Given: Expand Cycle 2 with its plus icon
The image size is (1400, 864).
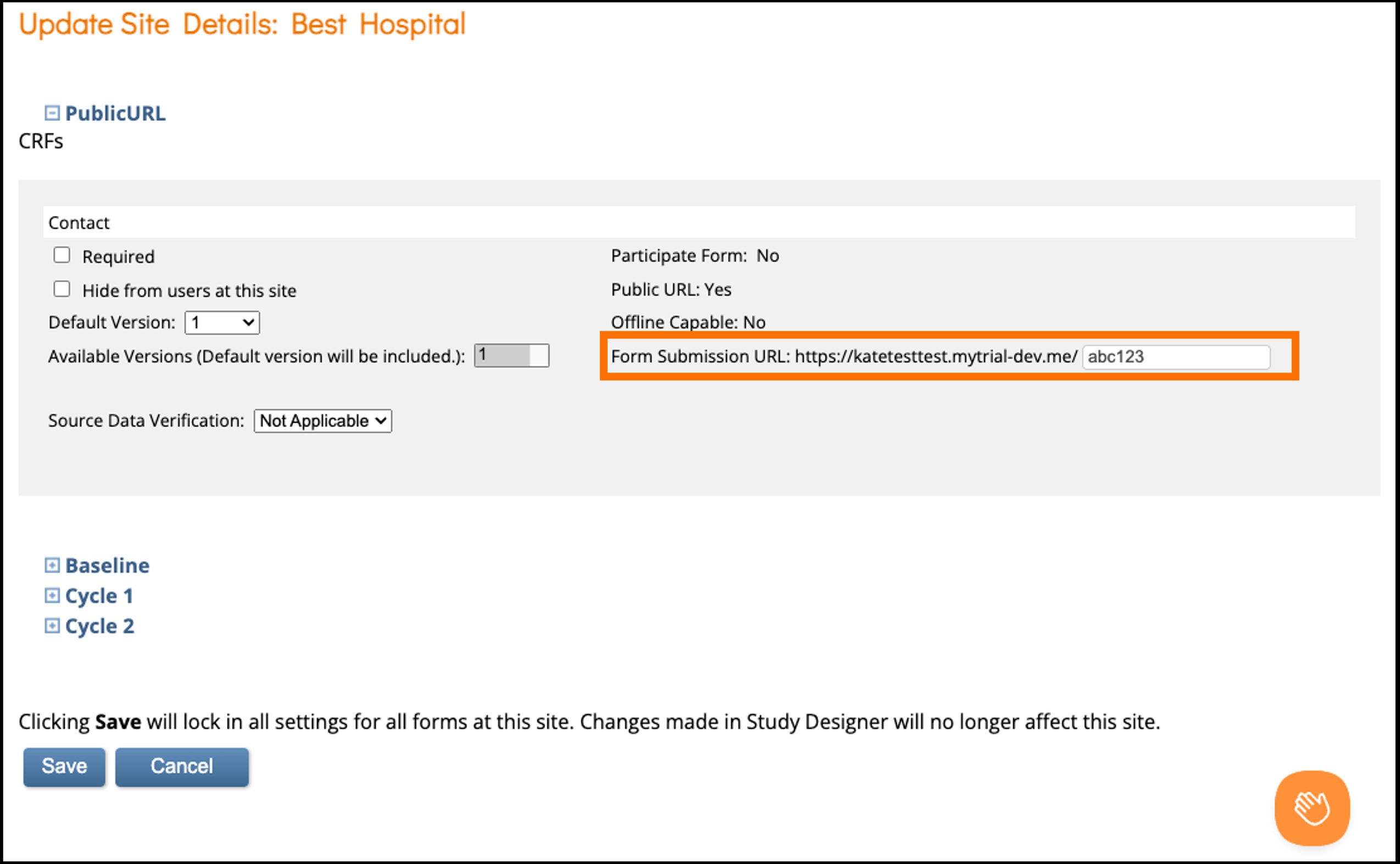Looking at the screenshot, I should (52, 625).
